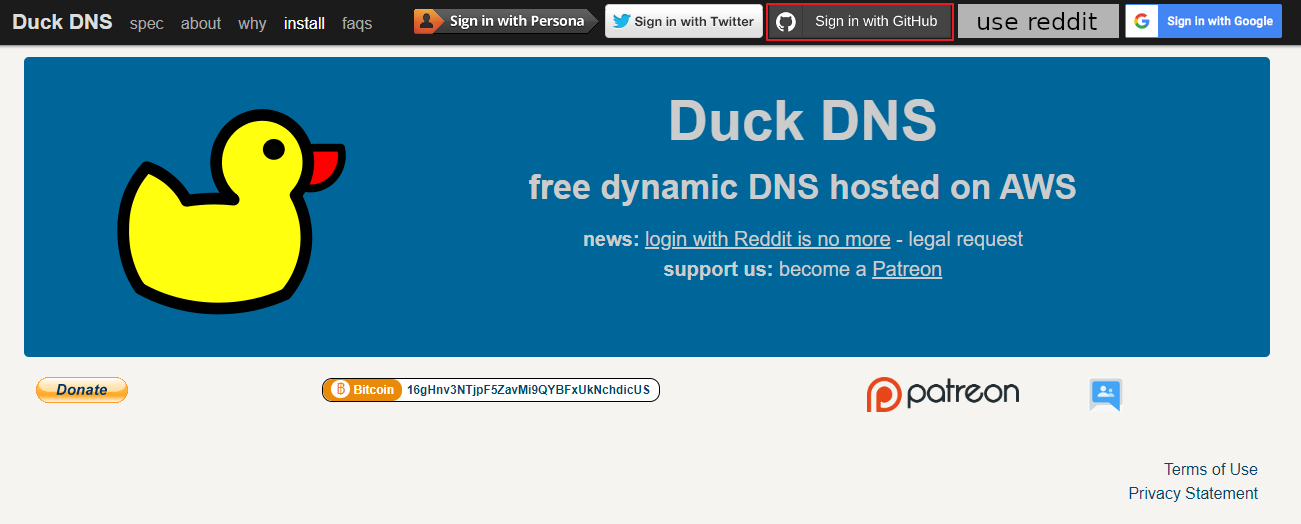The image size is (1301, 524).
Task: Sign in with Google
Action: (x=1203, y=21)
